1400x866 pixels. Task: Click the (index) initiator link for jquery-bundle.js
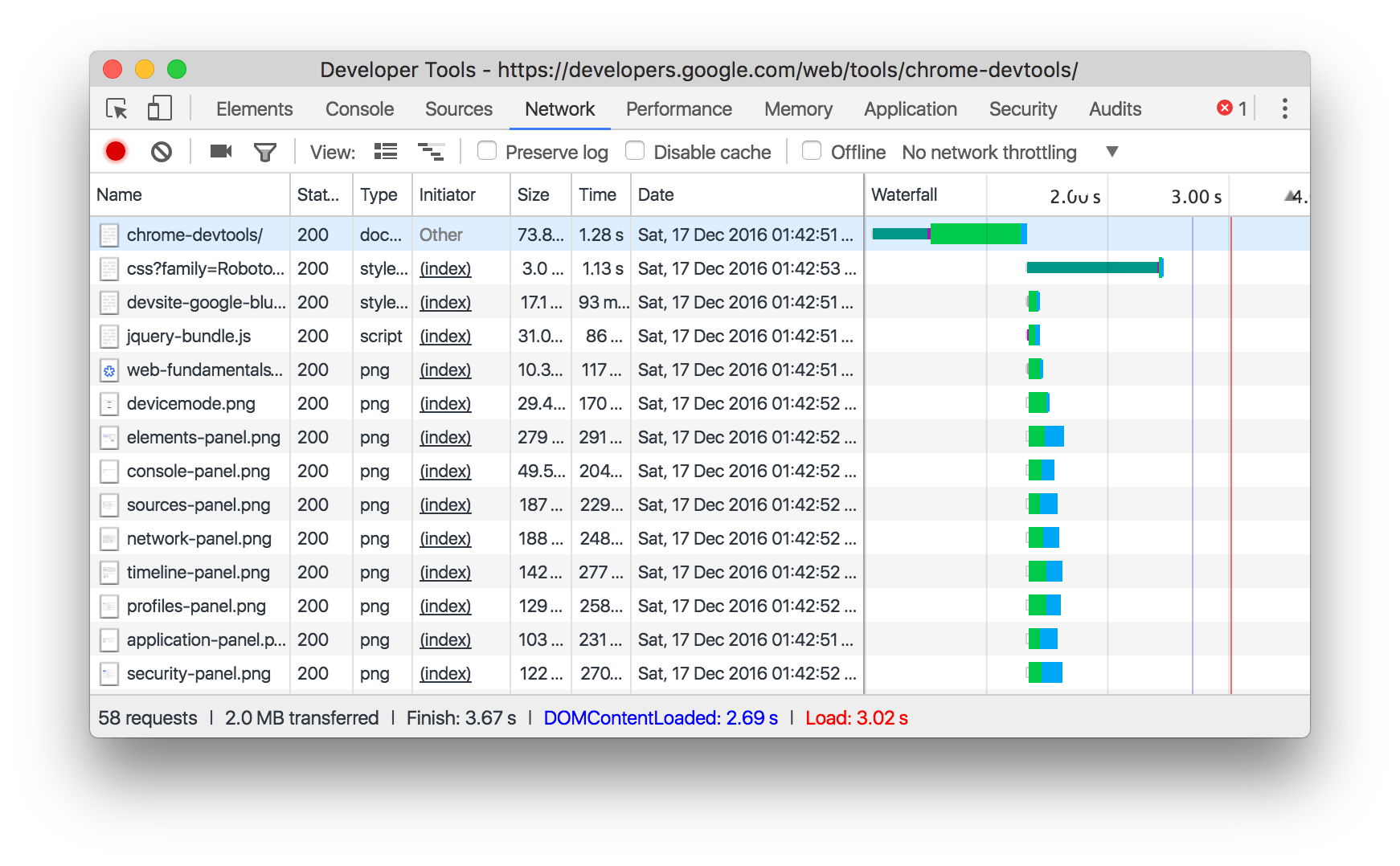(x=444, y=336)
